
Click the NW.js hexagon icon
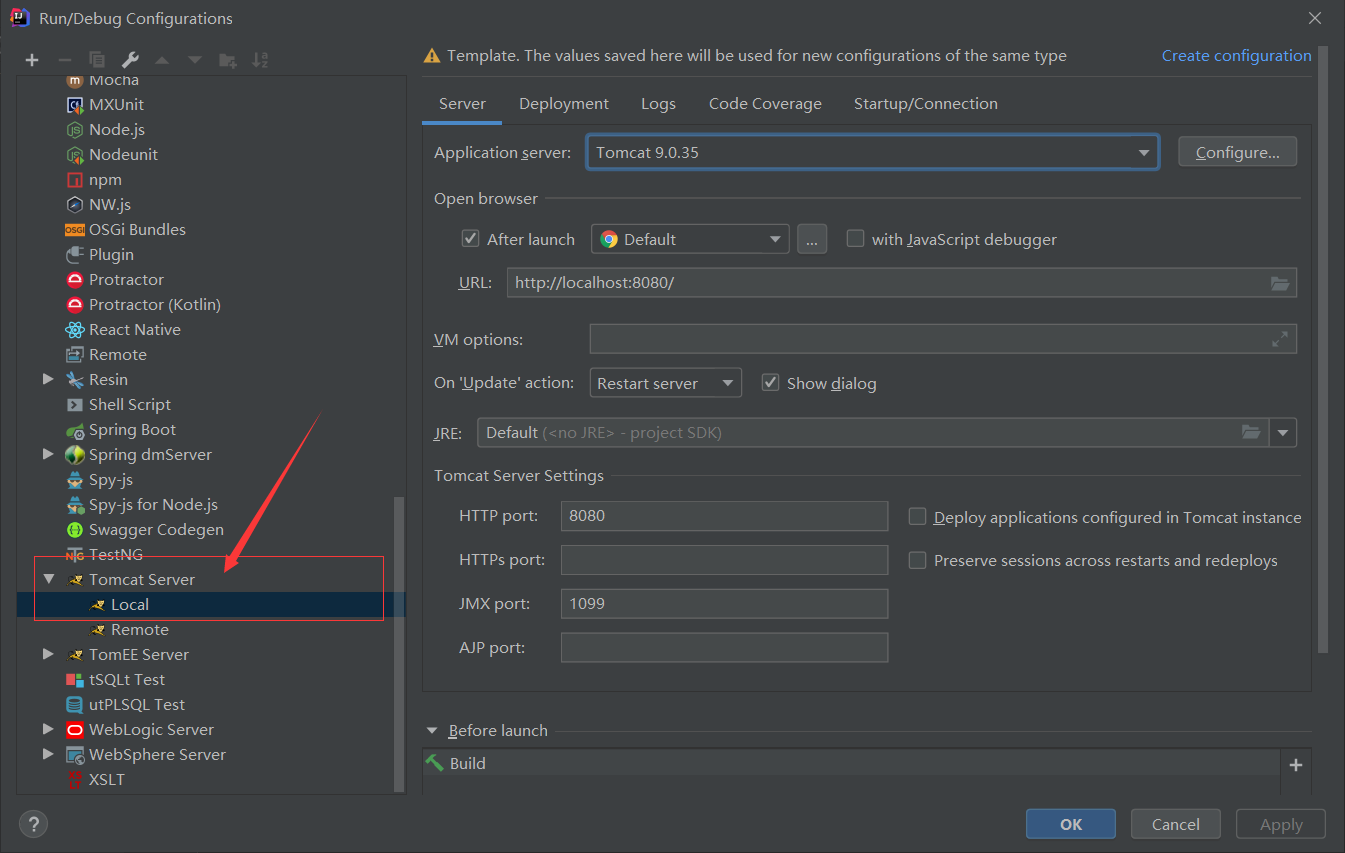tap(75, 204)
